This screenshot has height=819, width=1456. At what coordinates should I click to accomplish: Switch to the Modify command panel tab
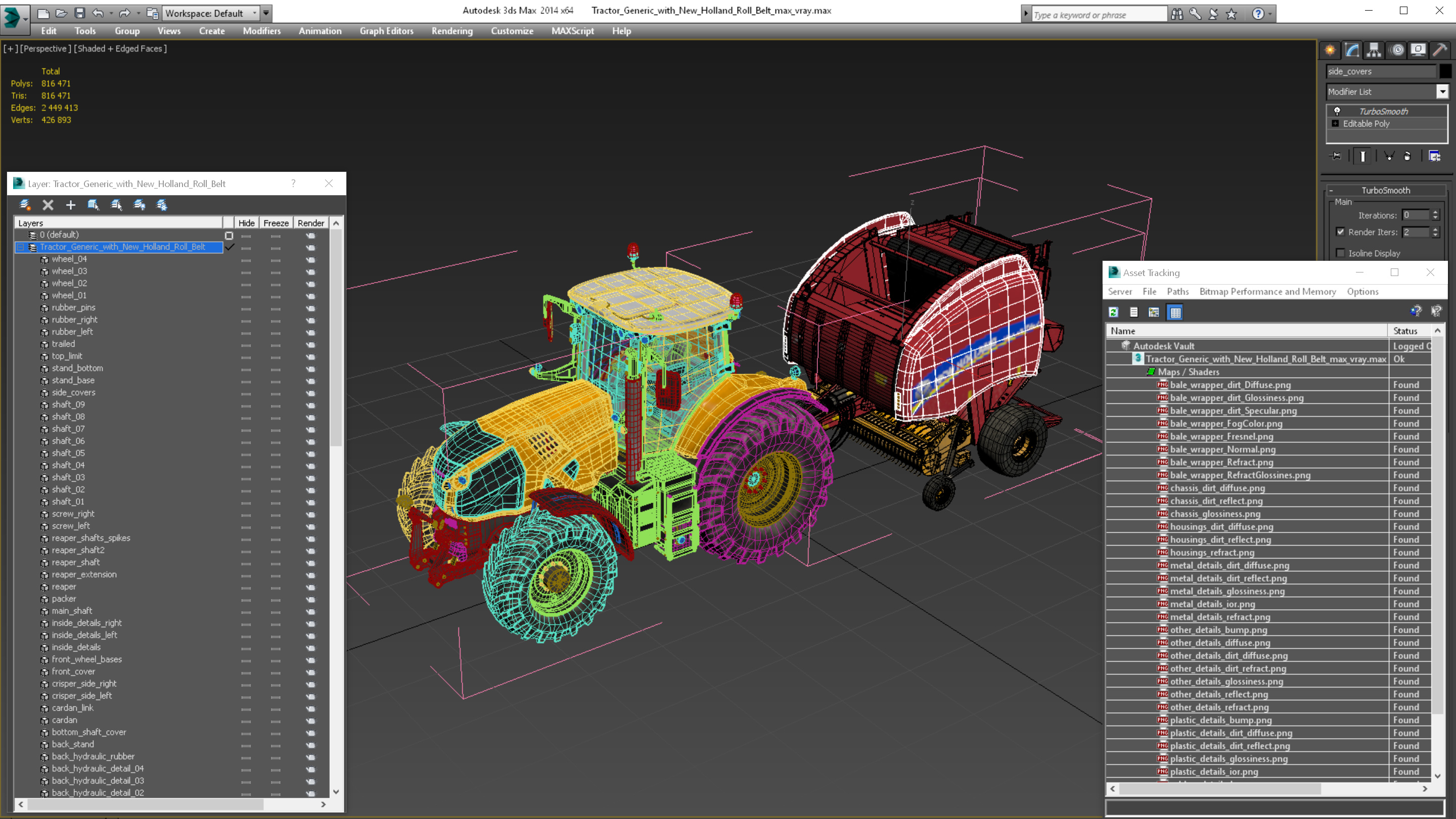[x=1352, y=51]
